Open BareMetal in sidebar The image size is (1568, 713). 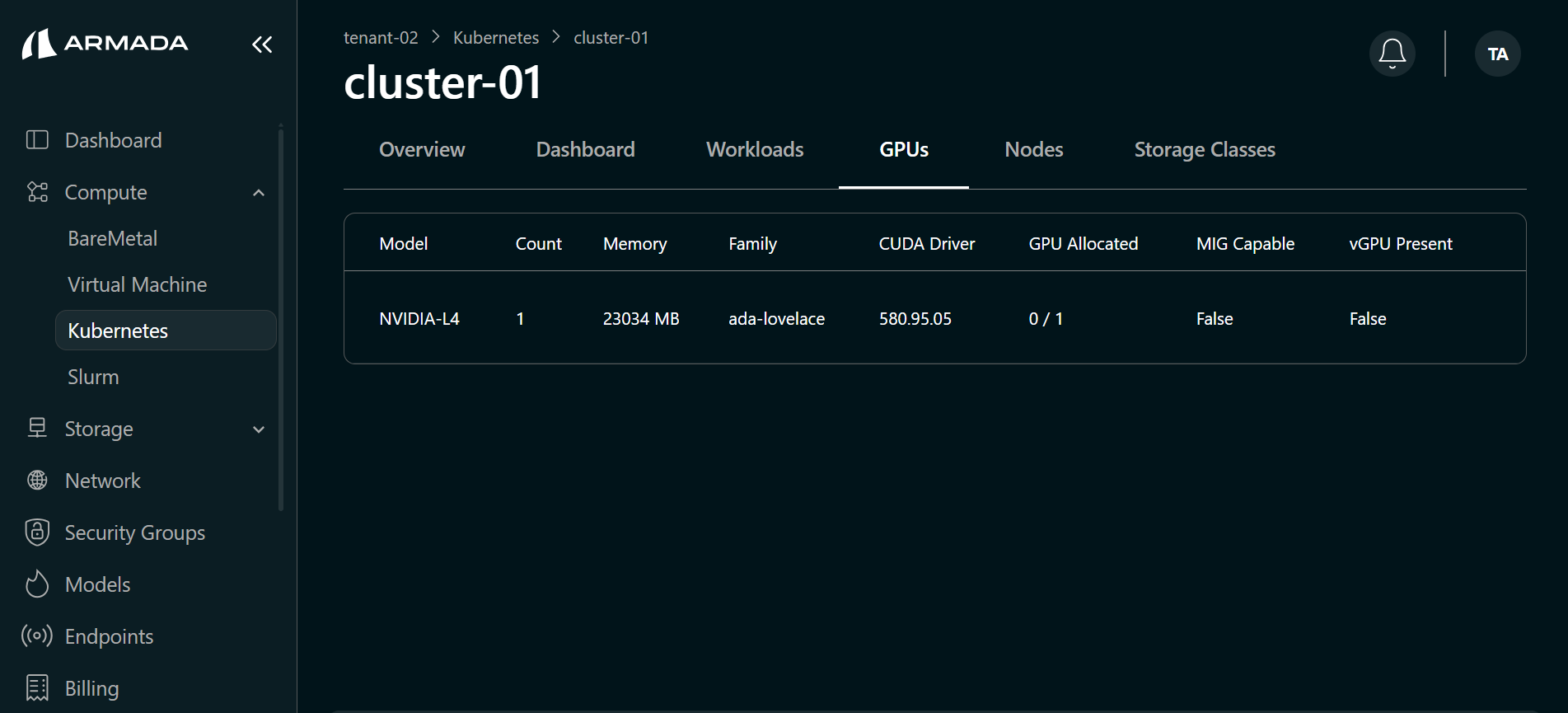tap(113, 238)
